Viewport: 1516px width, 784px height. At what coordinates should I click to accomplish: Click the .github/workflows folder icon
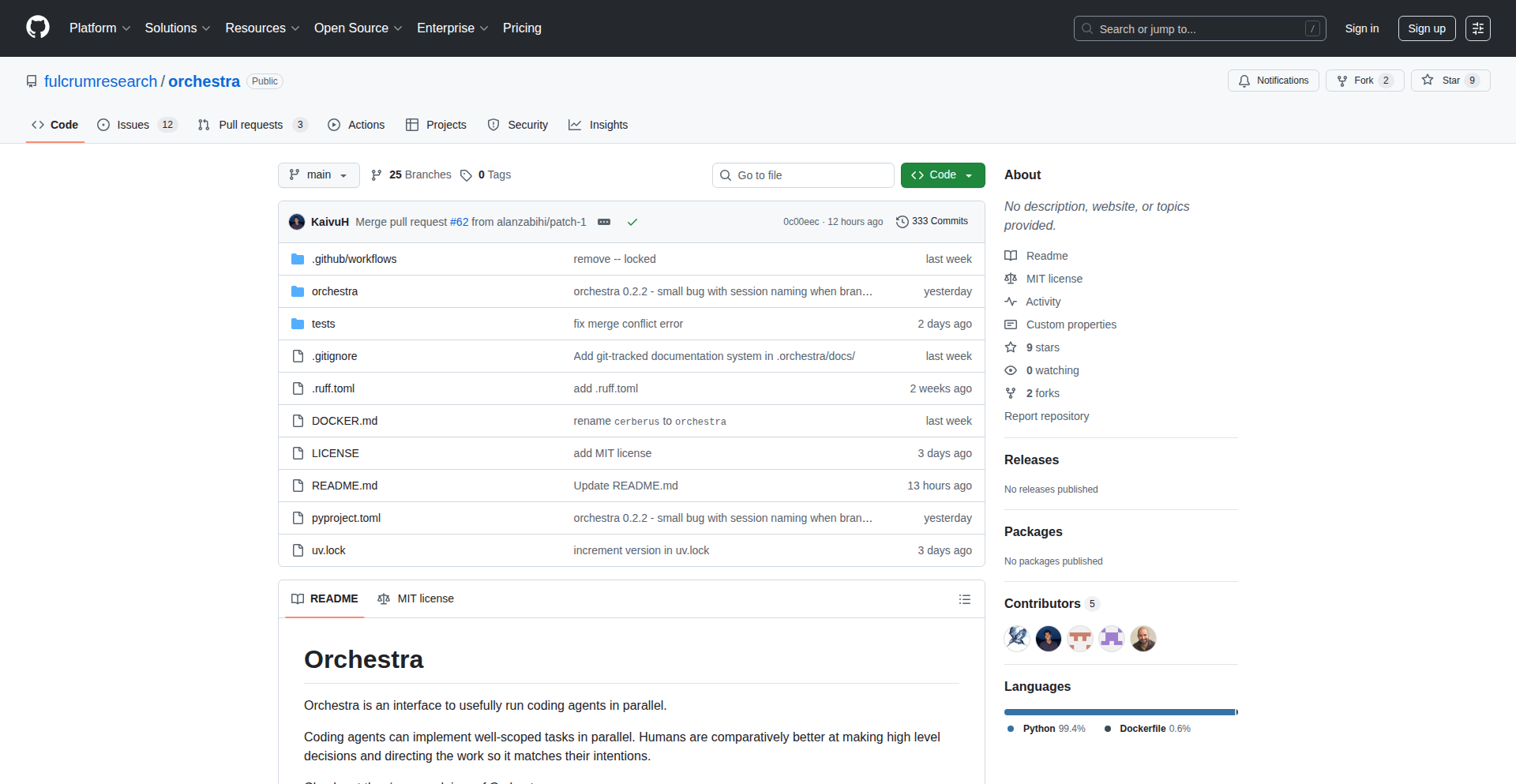298,259
